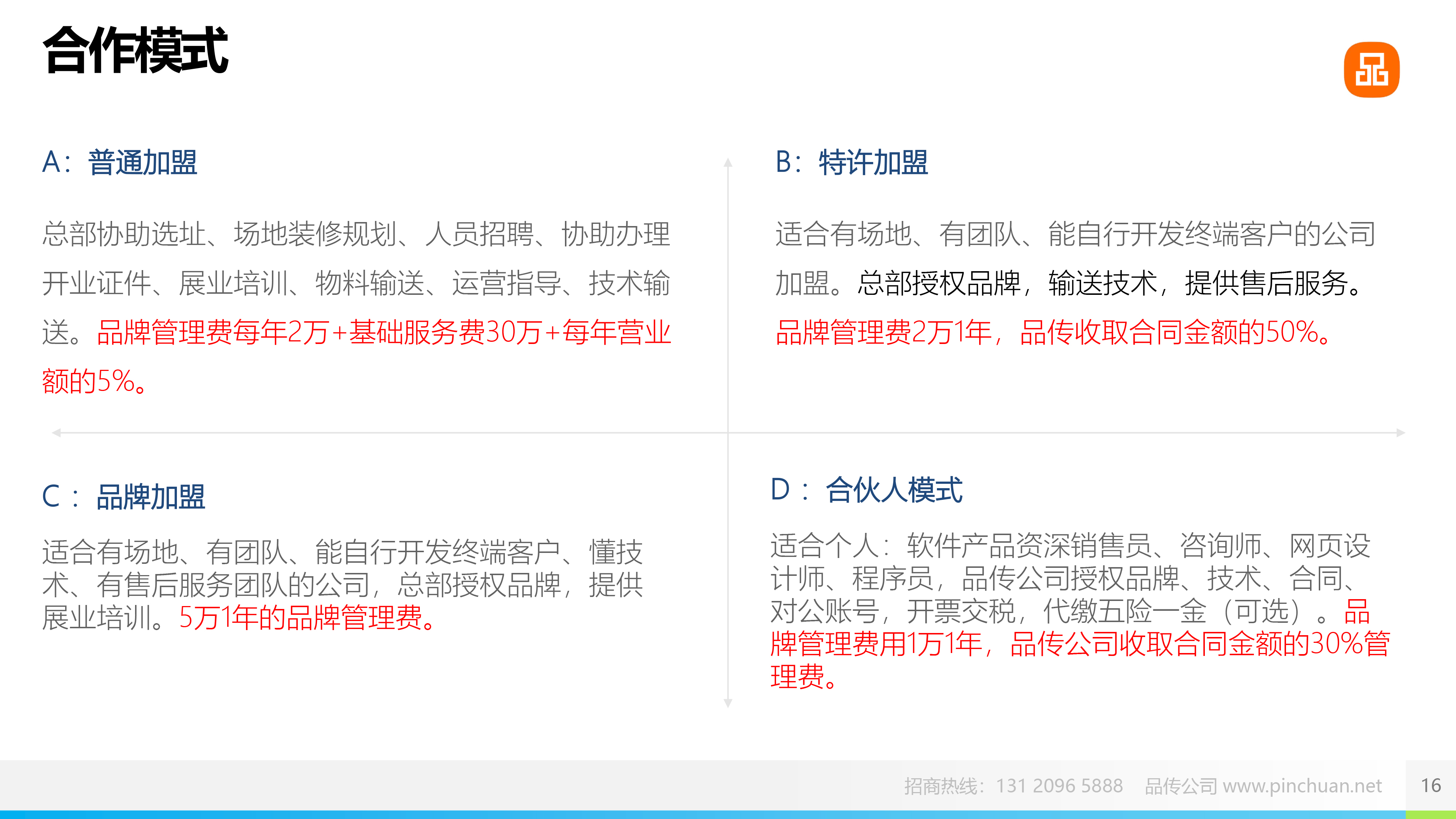The width and height of the screenshot is (1456, 819).
Task: Click the line 开业证件、展业培训、物料输送
Action: 233,283
